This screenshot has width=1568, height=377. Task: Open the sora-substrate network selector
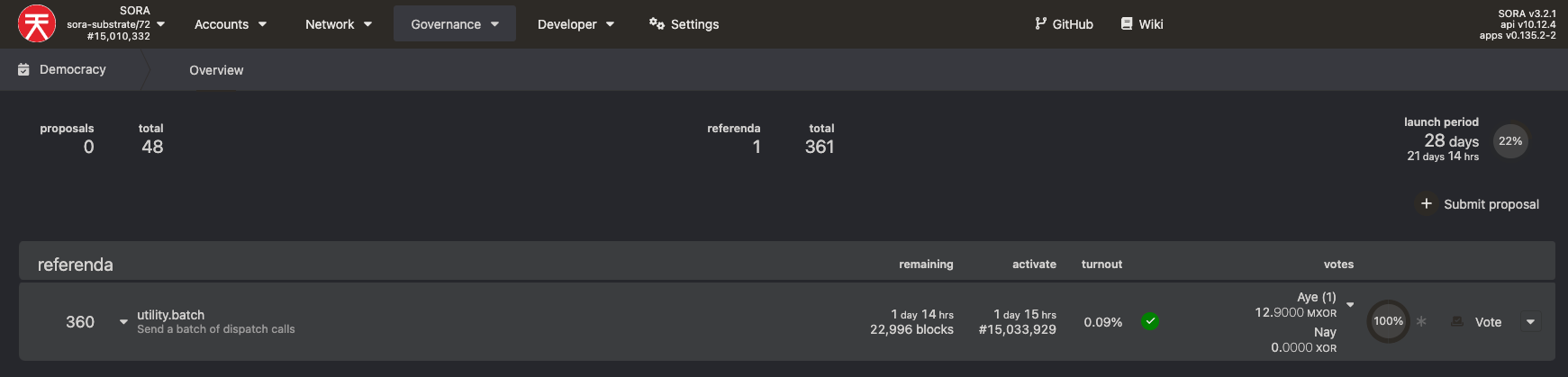115,24
